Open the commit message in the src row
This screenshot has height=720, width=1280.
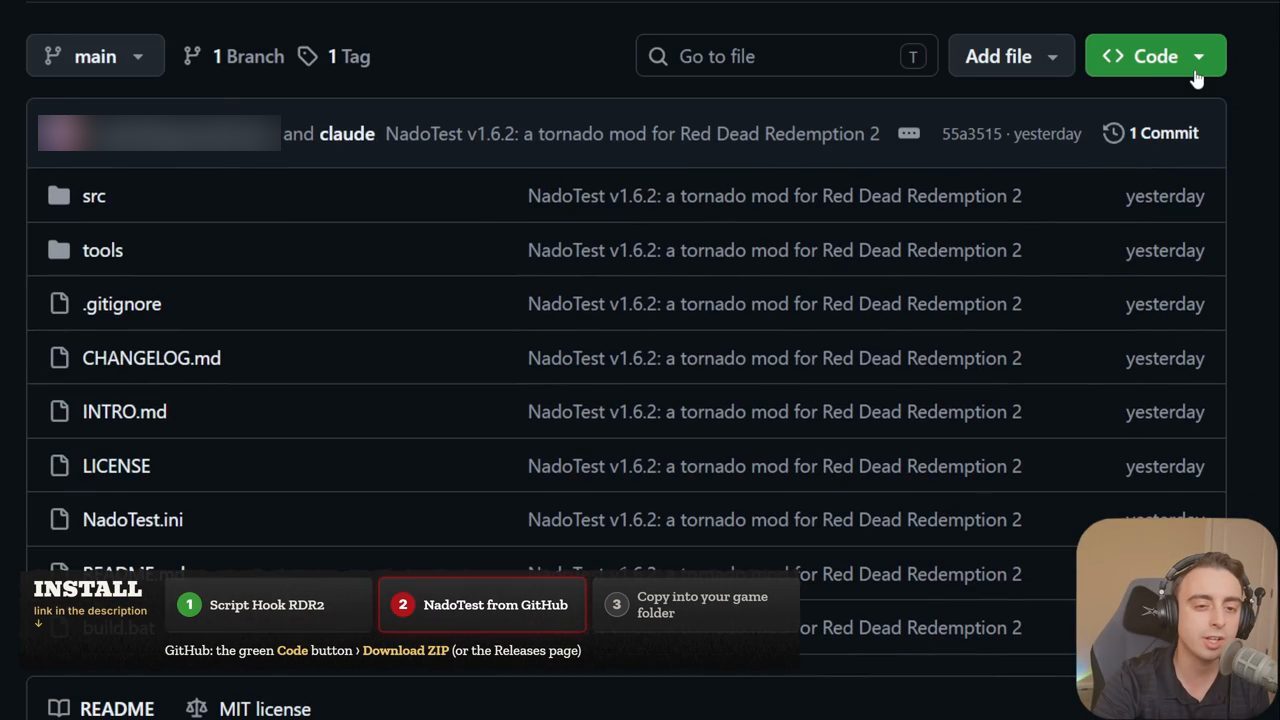pos(775,196)
